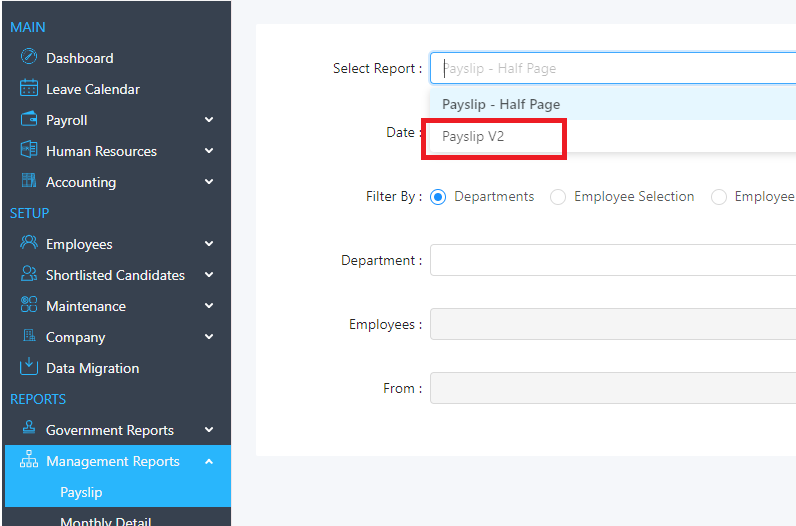Expand the Government Reports chevron
796x526 pixels.
(209, 430)
